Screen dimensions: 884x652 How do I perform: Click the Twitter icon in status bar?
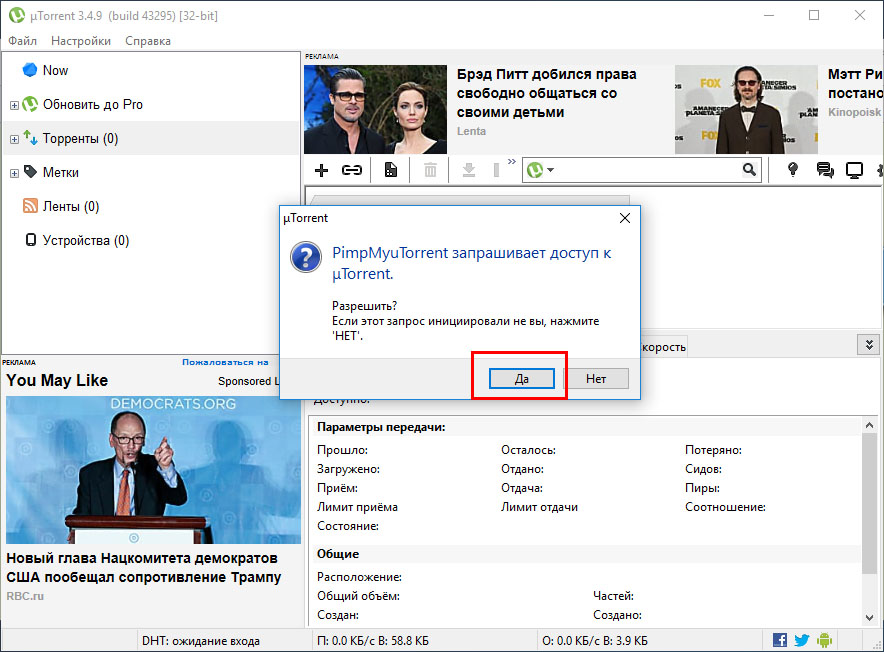[802, 640]
